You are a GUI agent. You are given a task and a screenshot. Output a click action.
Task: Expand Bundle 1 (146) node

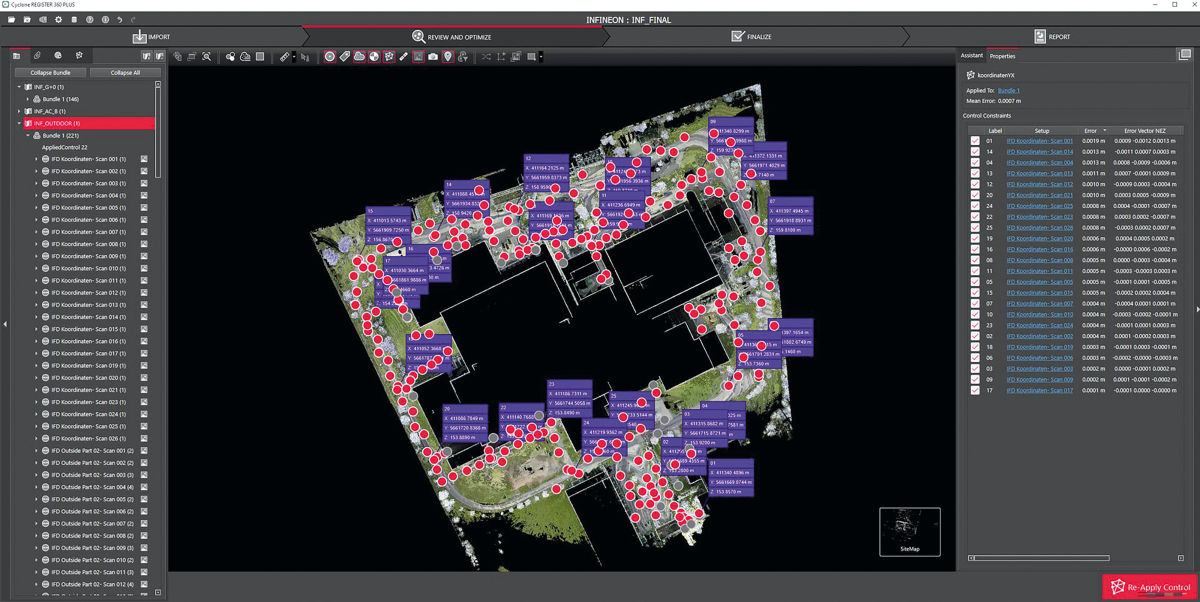pyautogui.click(x=28, y=99)
